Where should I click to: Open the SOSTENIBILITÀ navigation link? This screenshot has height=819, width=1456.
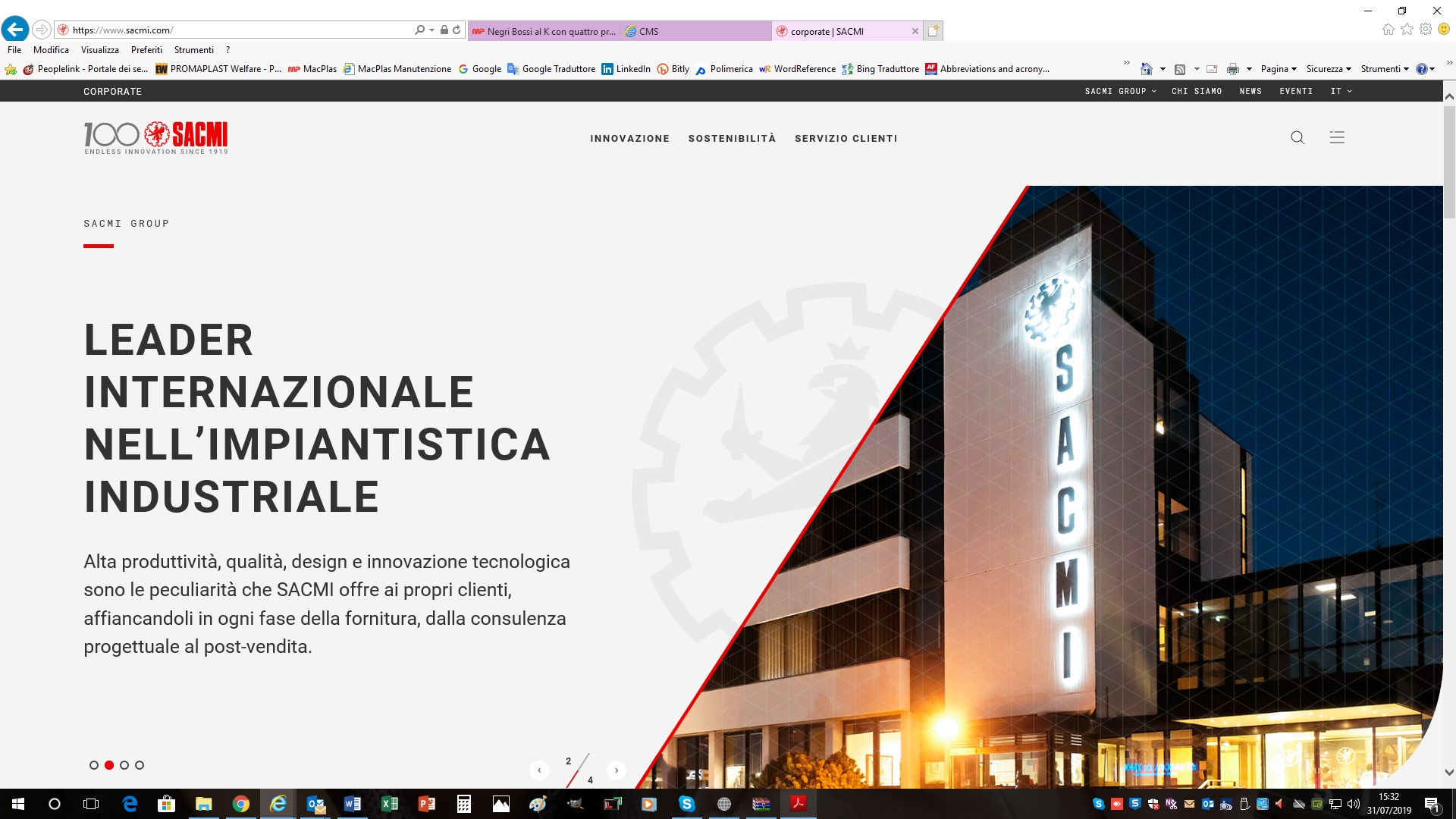pos(732,139)
